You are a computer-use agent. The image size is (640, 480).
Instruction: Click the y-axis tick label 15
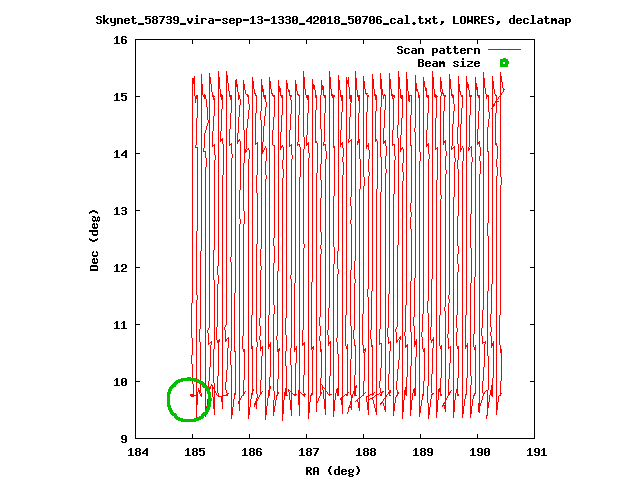pyautogui.click(x=120, y=97)
